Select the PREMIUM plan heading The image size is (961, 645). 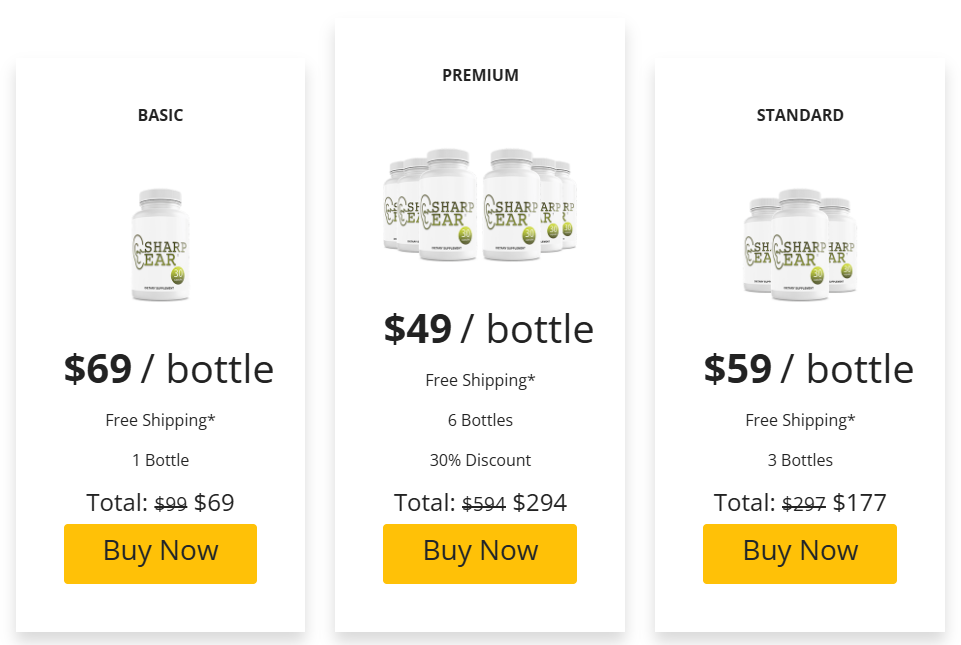coord(479,75)
